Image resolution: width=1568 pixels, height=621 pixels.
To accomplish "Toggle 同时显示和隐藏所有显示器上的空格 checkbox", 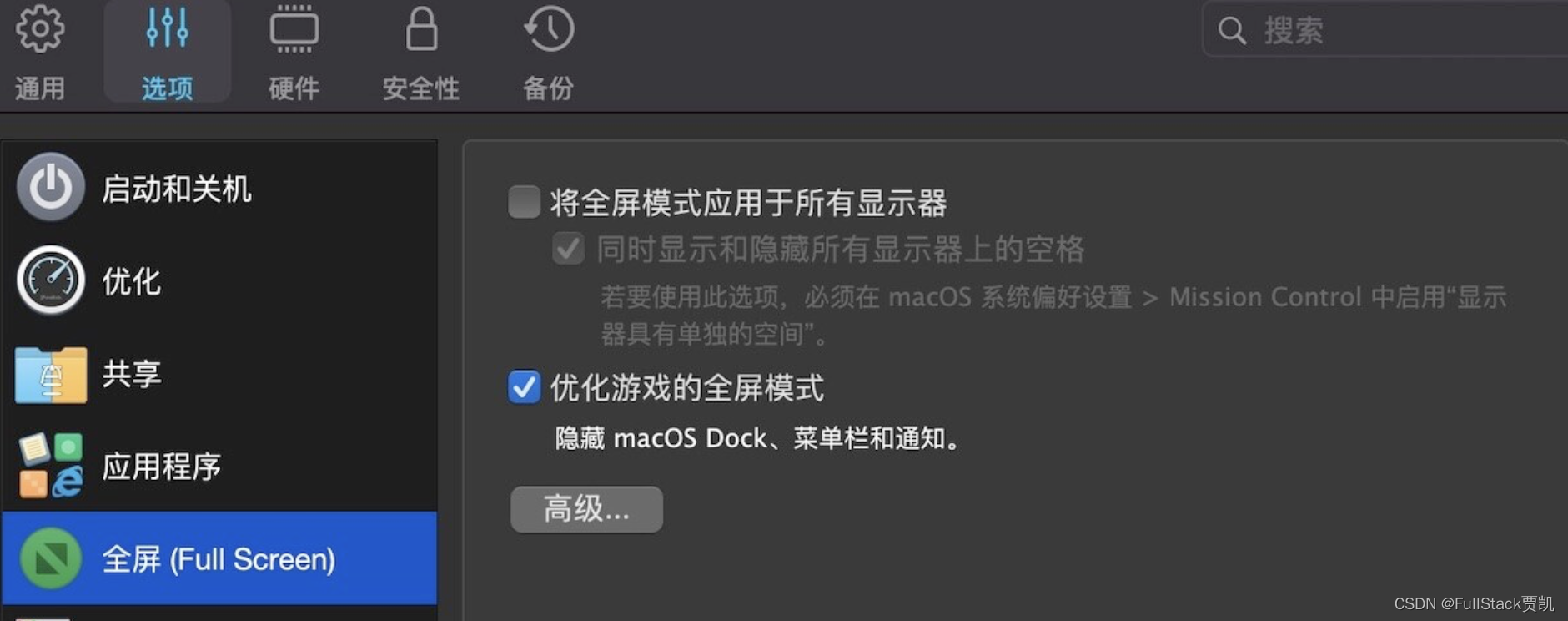I will [x=569, y=249].
